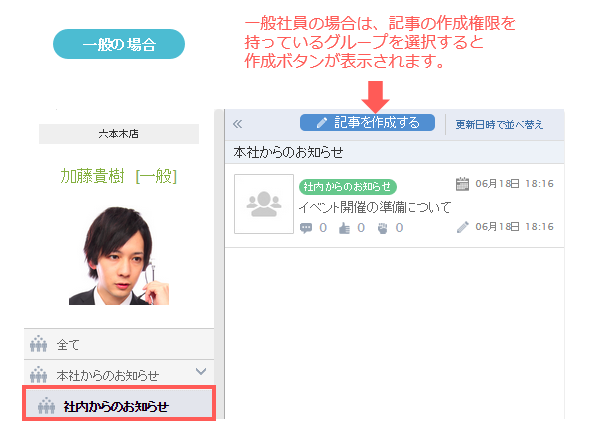Image resolution: width=600 pixels, height=430 pixels.
Task: Click the raised hand count 0
Action: (399, 228)
